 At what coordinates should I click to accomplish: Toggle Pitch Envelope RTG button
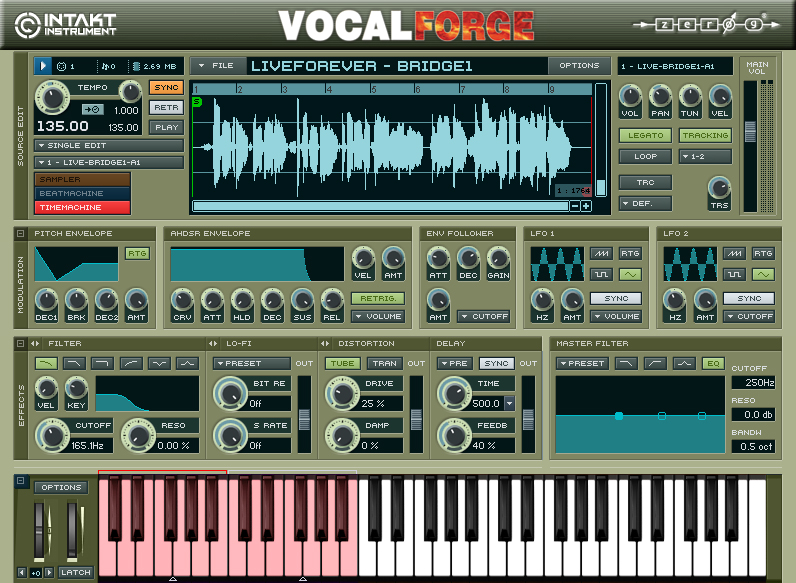(137, 253)
